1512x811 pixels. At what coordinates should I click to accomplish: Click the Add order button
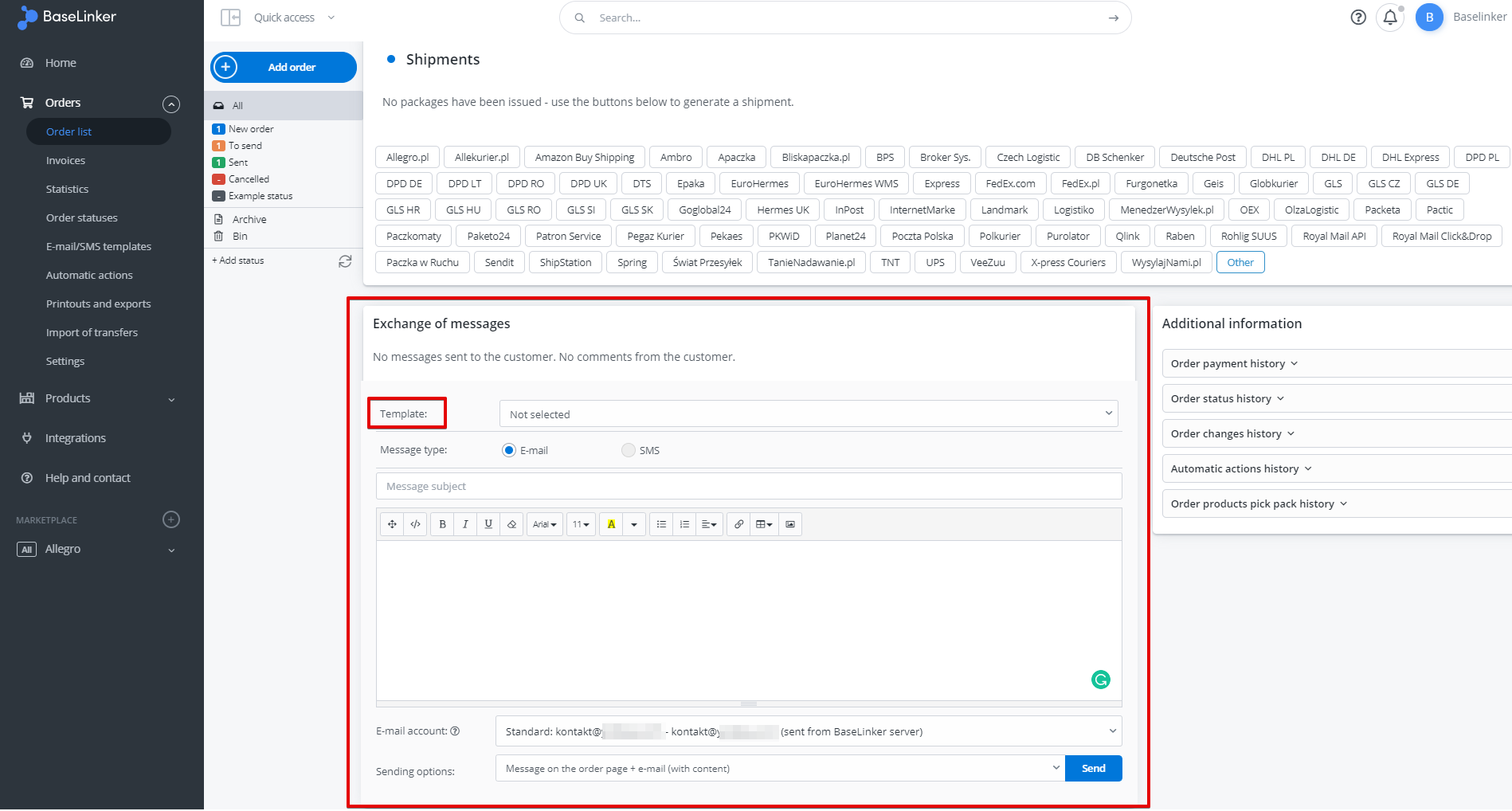284,67
